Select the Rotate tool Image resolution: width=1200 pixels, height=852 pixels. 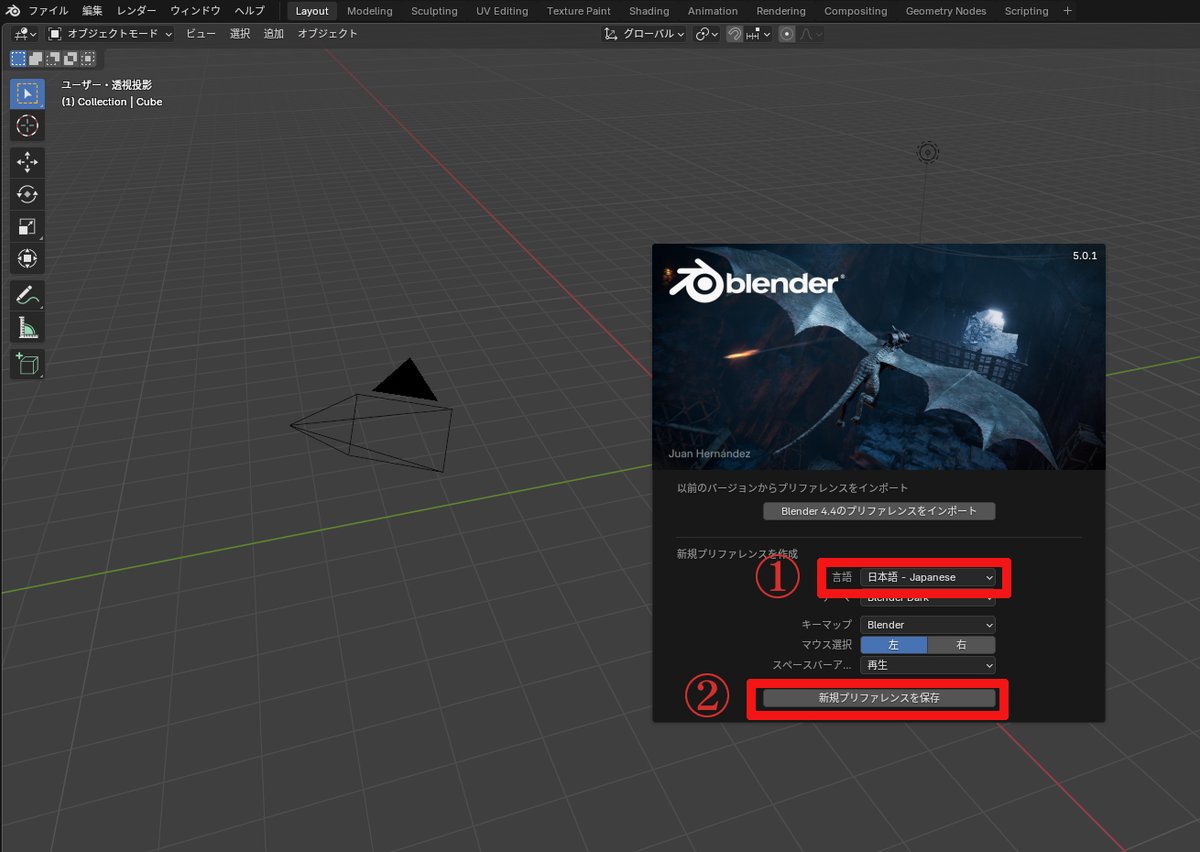tap(27, 194)
